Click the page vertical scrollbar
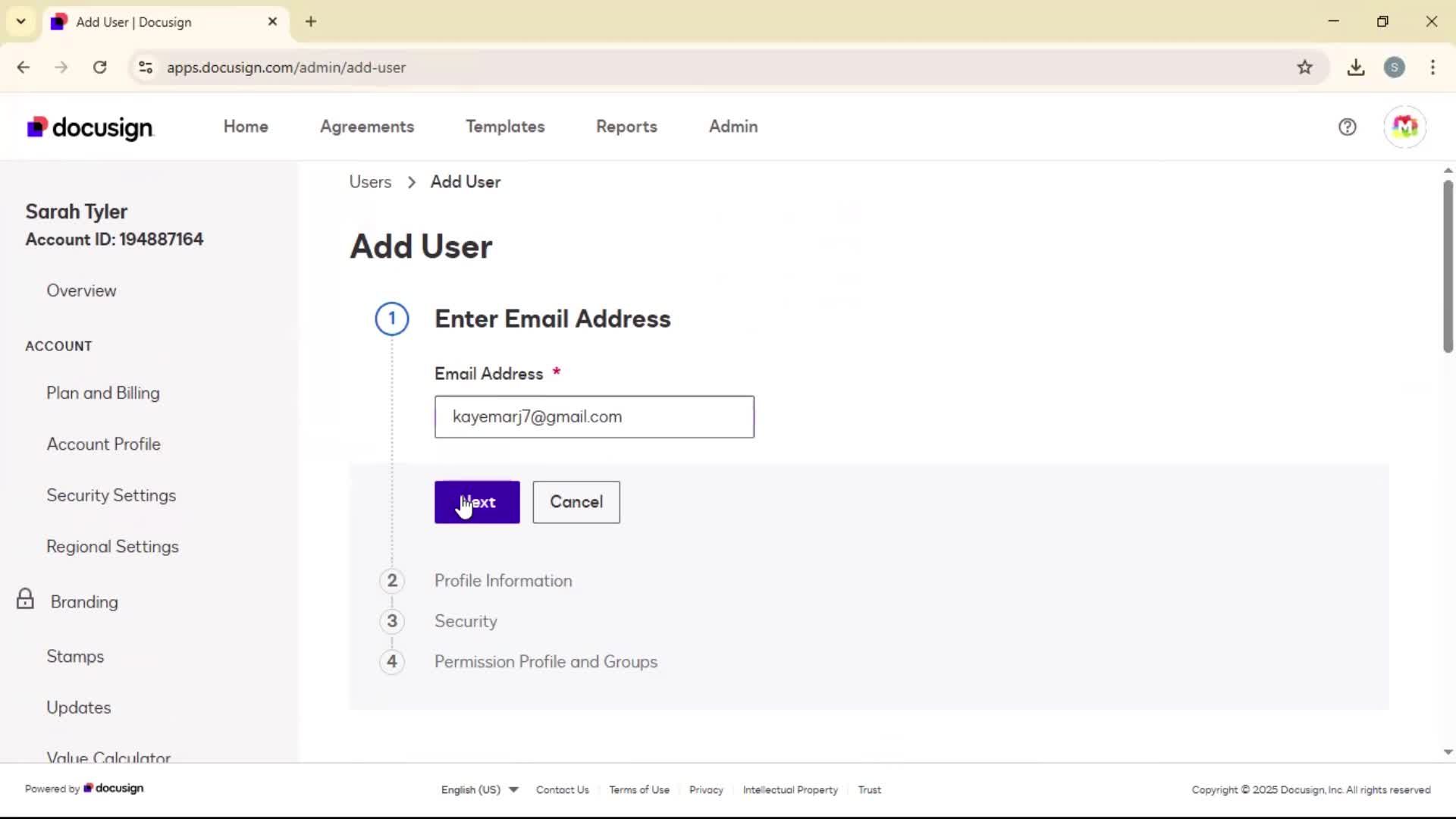The height and width of the screenshot is (819, 1456). (1448, 265)
